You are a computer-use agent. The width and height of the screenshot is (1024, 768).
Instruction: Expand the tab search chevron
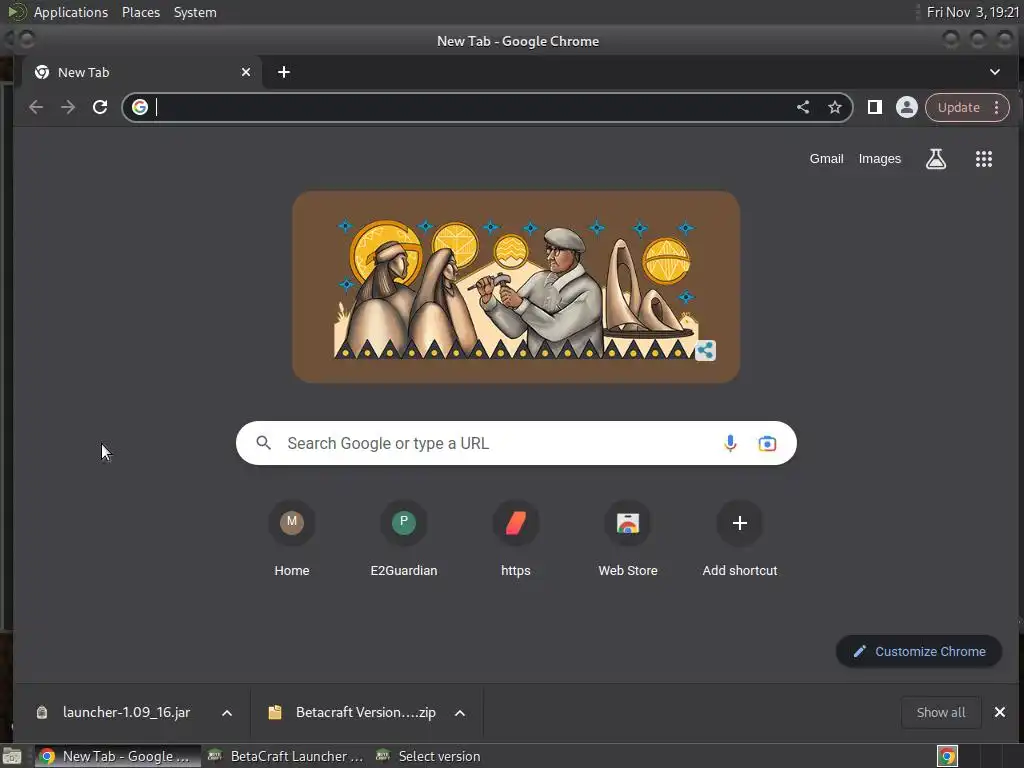coord(995,72)
